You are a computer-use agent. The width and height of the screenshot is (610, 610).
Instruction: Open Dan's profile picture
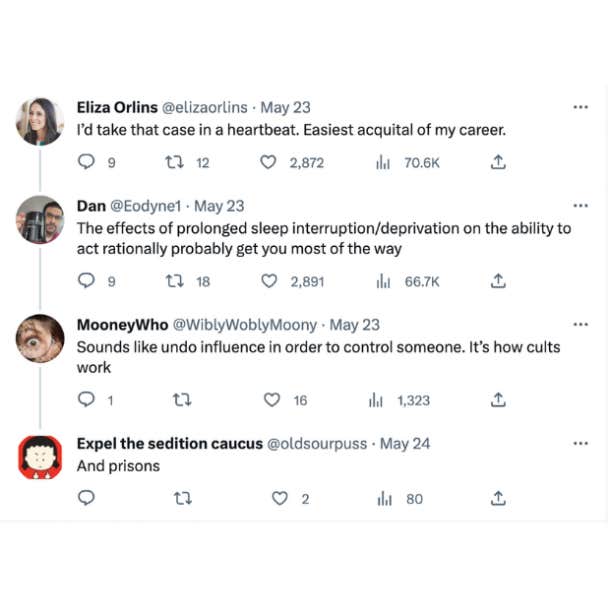tap(40, 220)
